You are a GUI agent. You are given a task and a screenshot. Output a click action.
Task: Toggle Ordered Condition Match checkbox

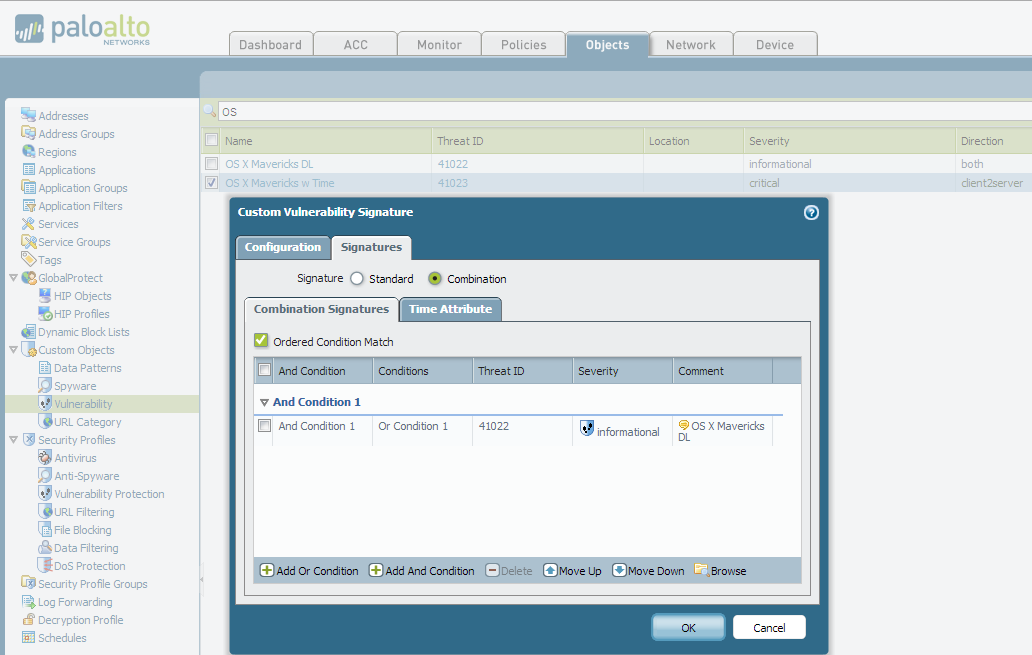click(261, 341)
